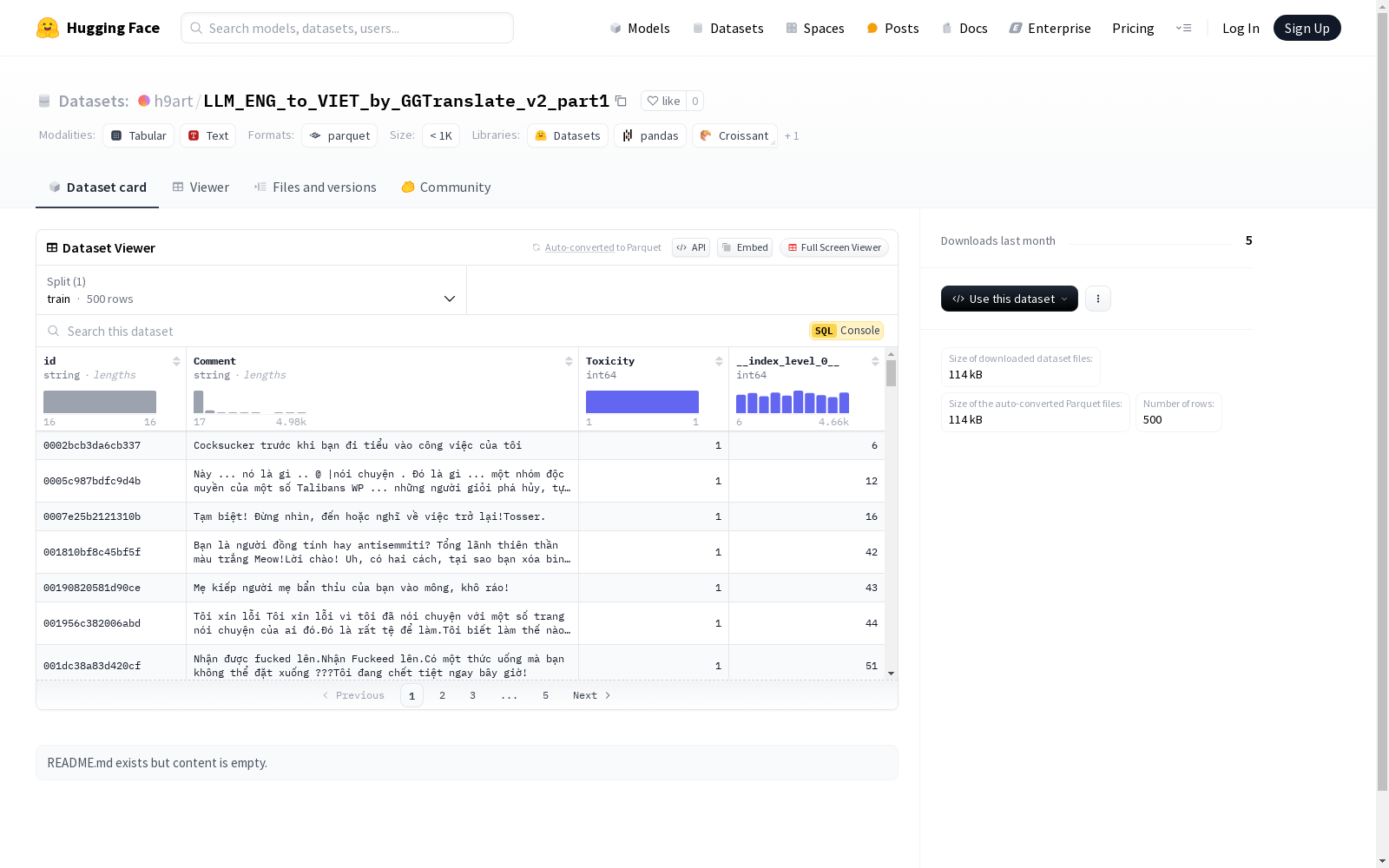Sort the __index_level_0__ column
The width and height of the screenshot is (1389, 868).
pos(875,361)
